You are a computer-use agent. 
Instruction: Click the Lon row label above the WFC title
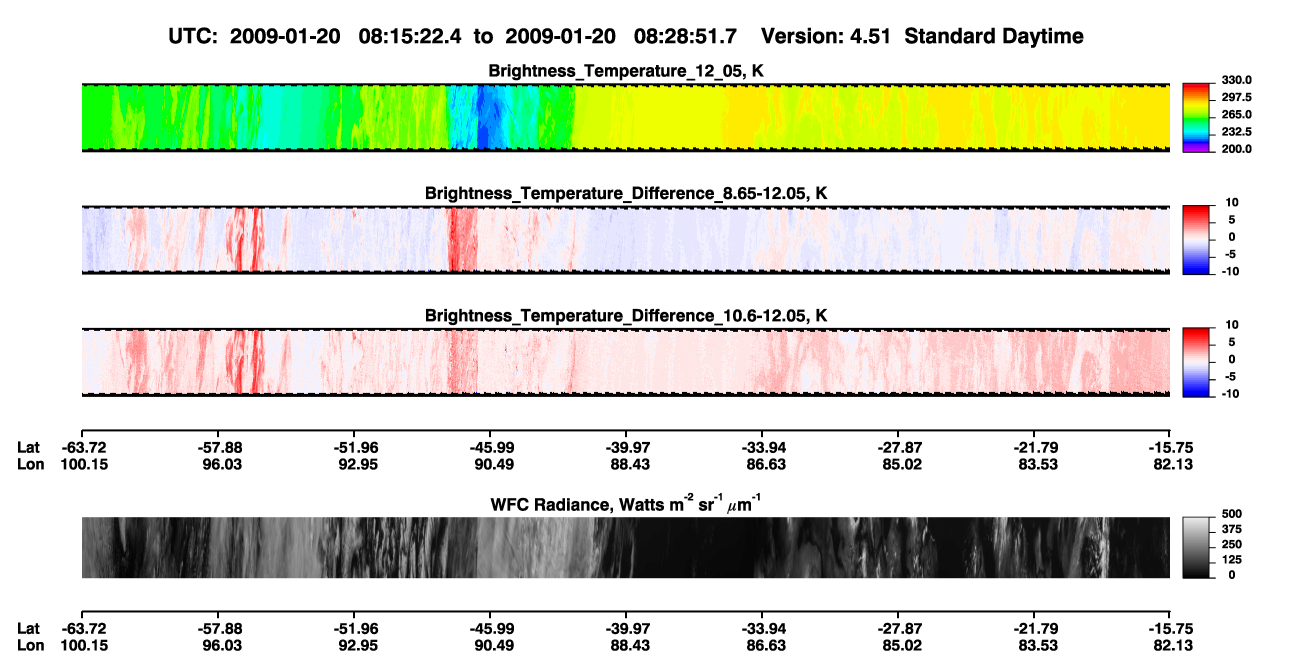30,464
